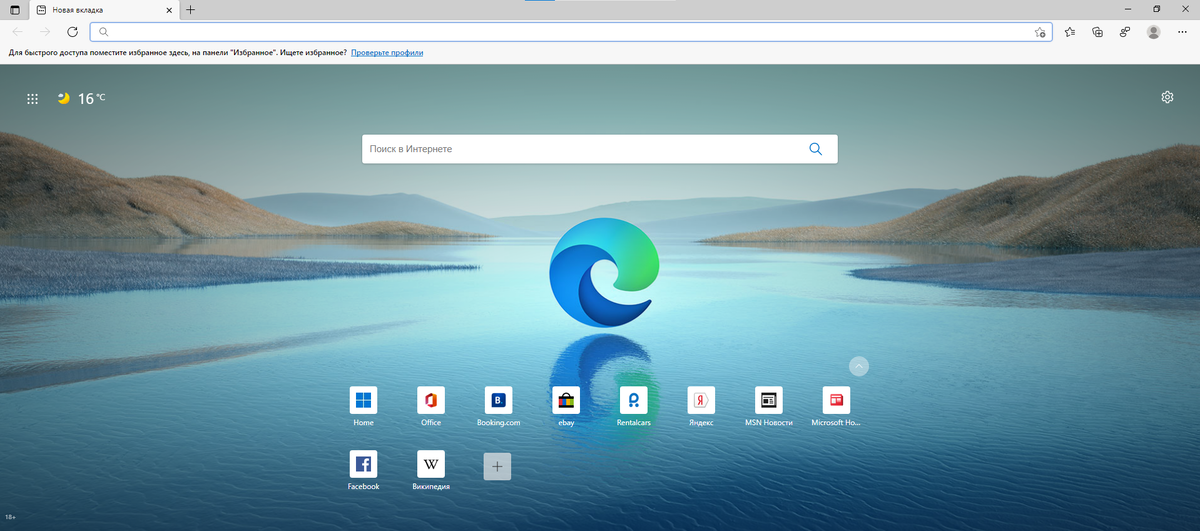The width and height of the screenshot is (1200, 531).
Task: Open page settings gear
Action: click(1167, 97)
